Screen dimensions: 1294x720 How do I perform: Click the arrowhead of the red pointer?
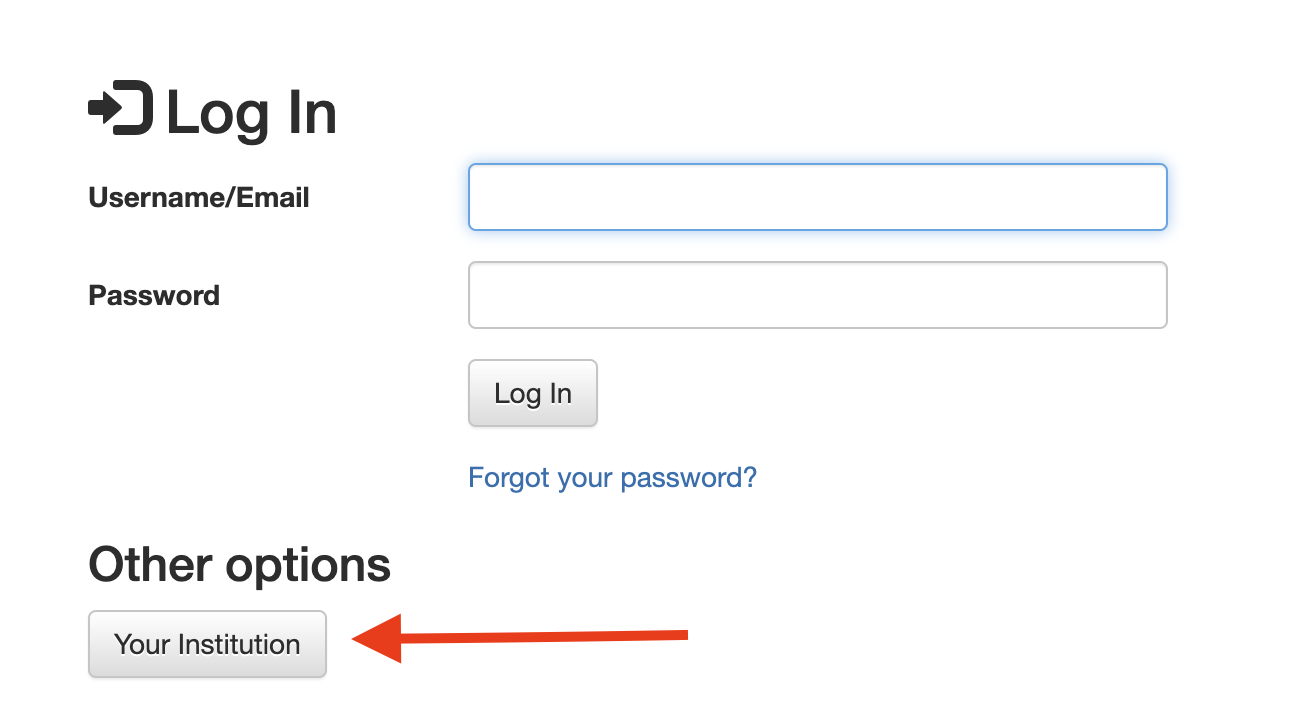[377, 638]
